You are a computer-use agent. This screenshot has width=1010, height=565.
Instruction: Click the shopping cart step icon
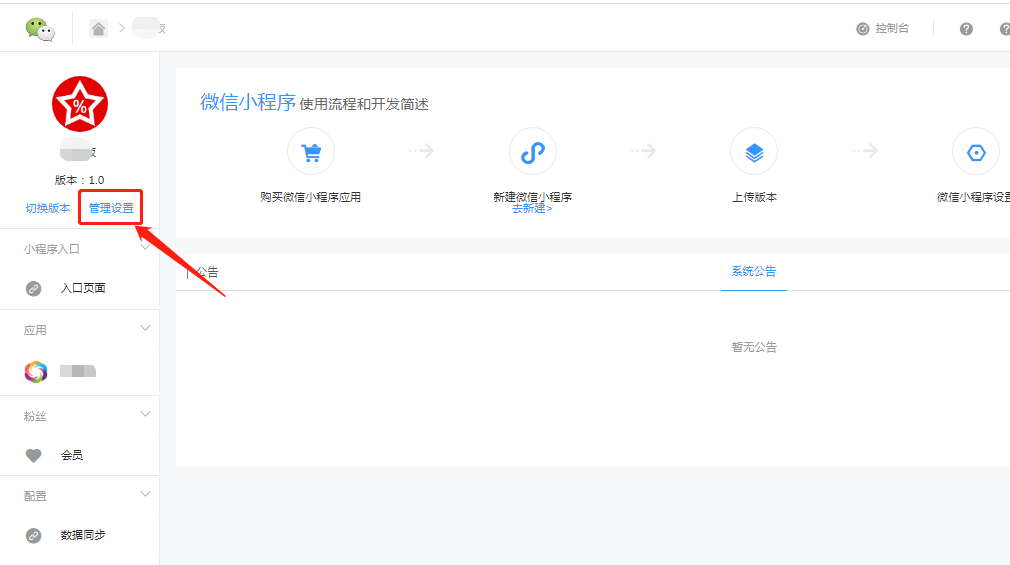click(x=310, y=151)
